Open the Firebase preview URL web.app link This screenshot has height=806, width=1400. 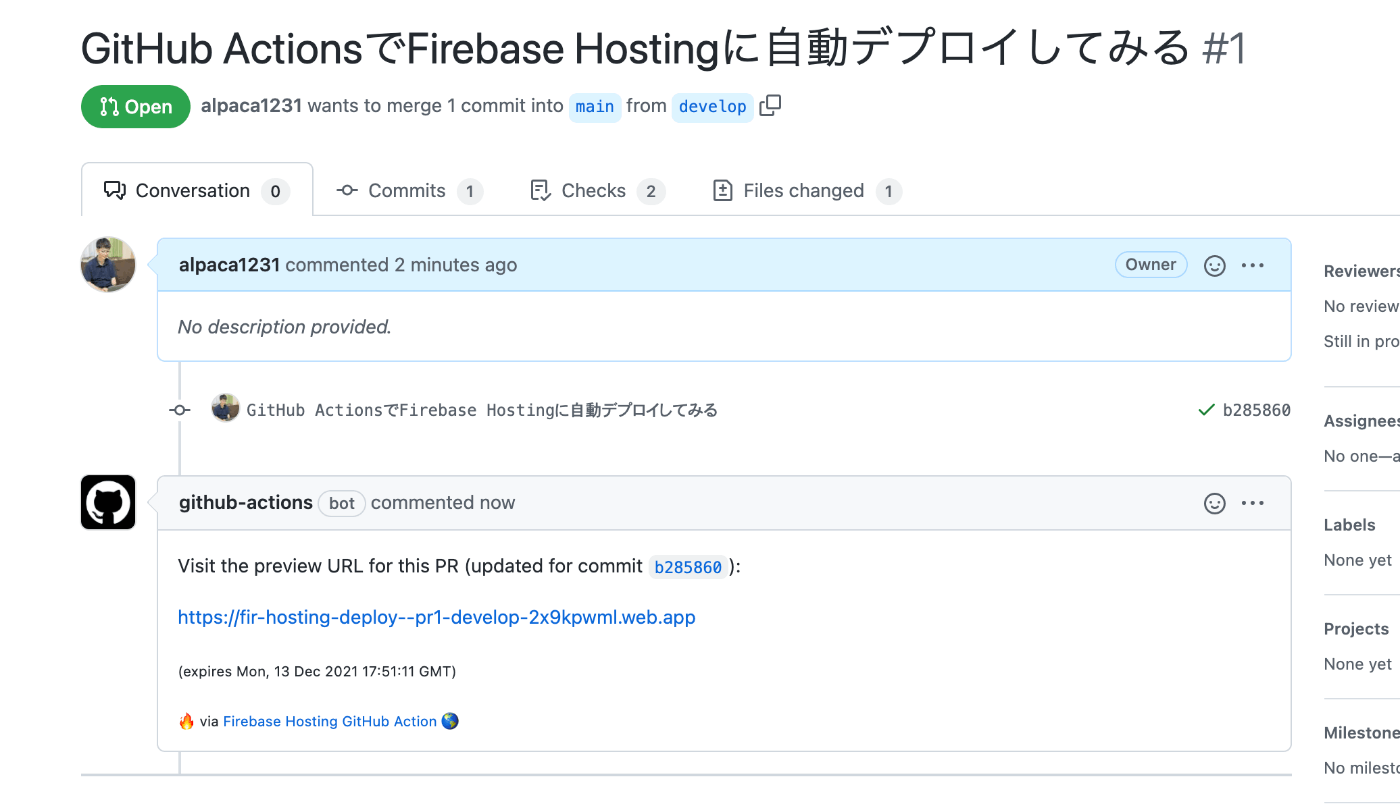pos(437,617)
